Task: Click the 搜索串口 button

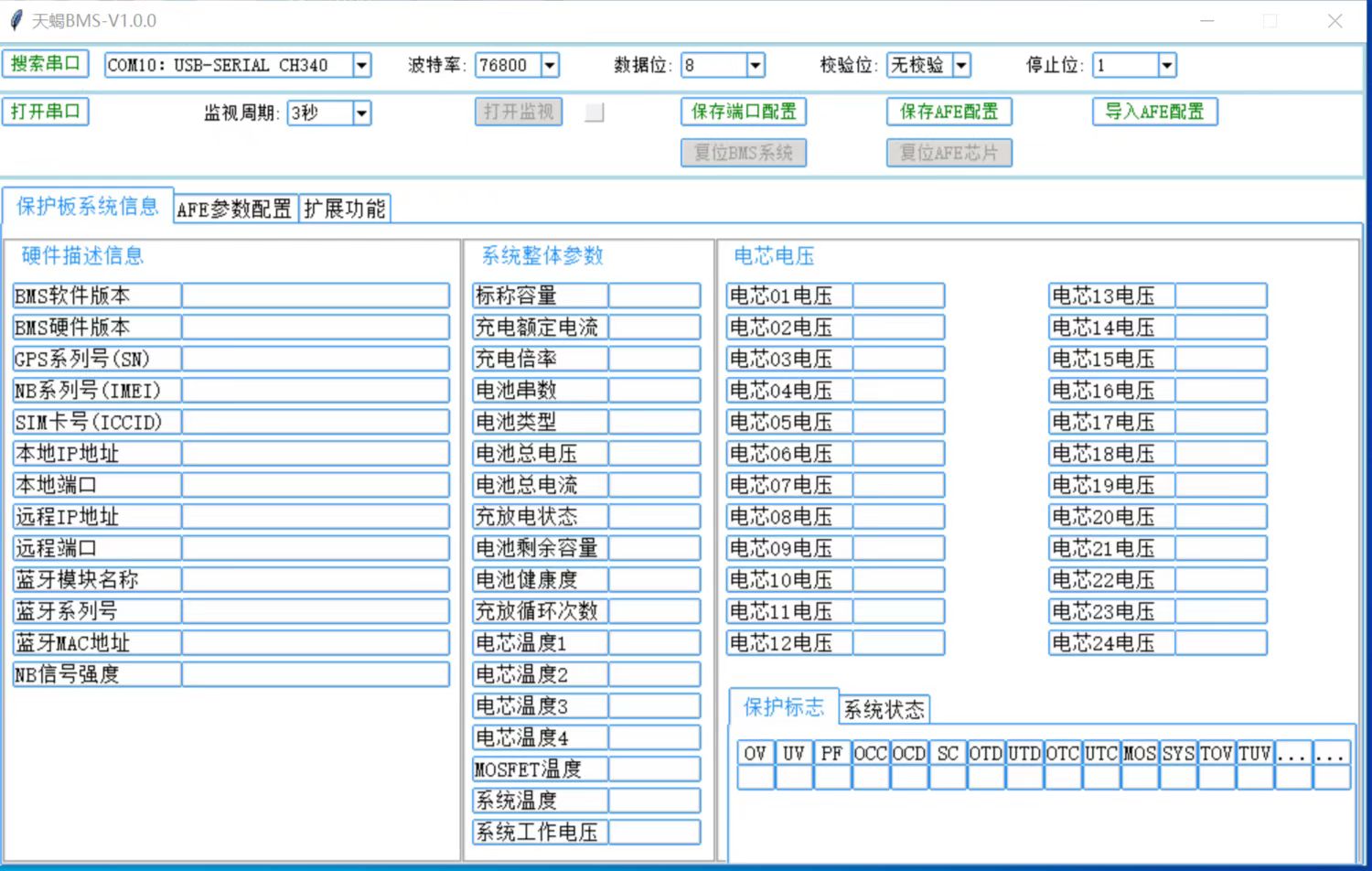Action: (x=46, y=63)
